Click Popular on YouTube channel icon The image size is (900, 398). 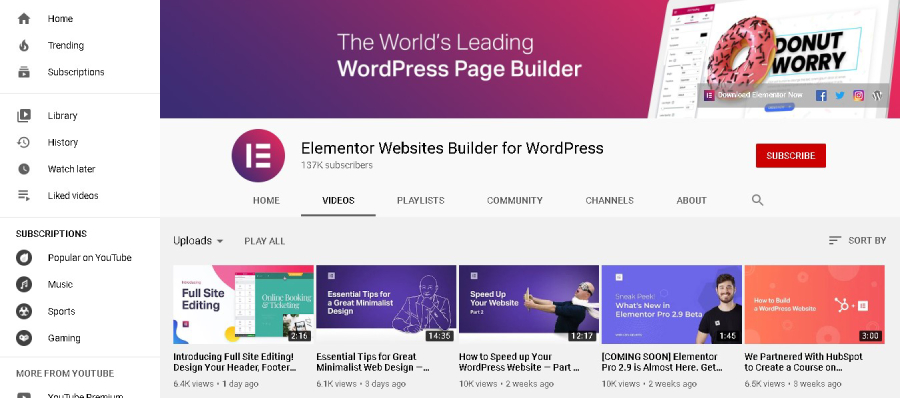(24, 257)
